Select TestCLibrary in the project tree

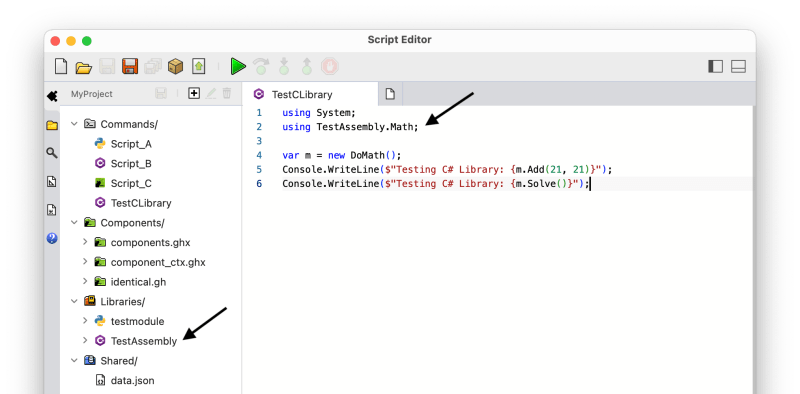141,203
